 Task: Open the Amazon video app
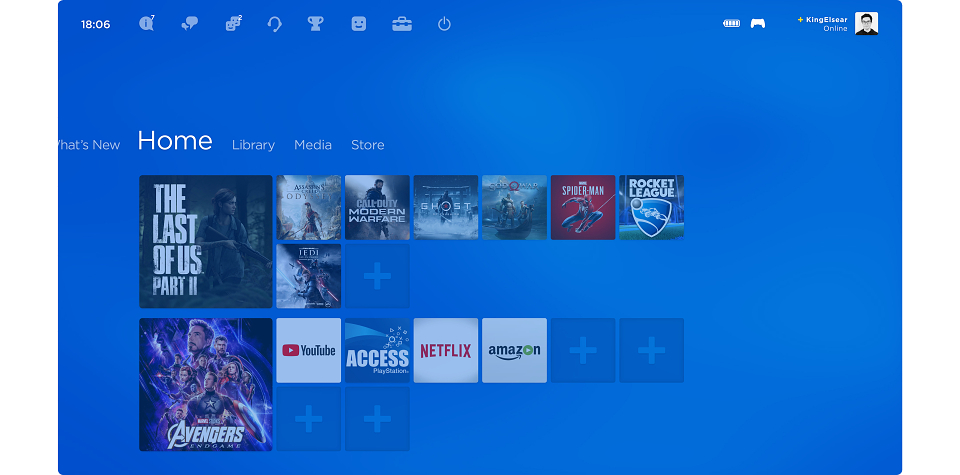[514, 350]
